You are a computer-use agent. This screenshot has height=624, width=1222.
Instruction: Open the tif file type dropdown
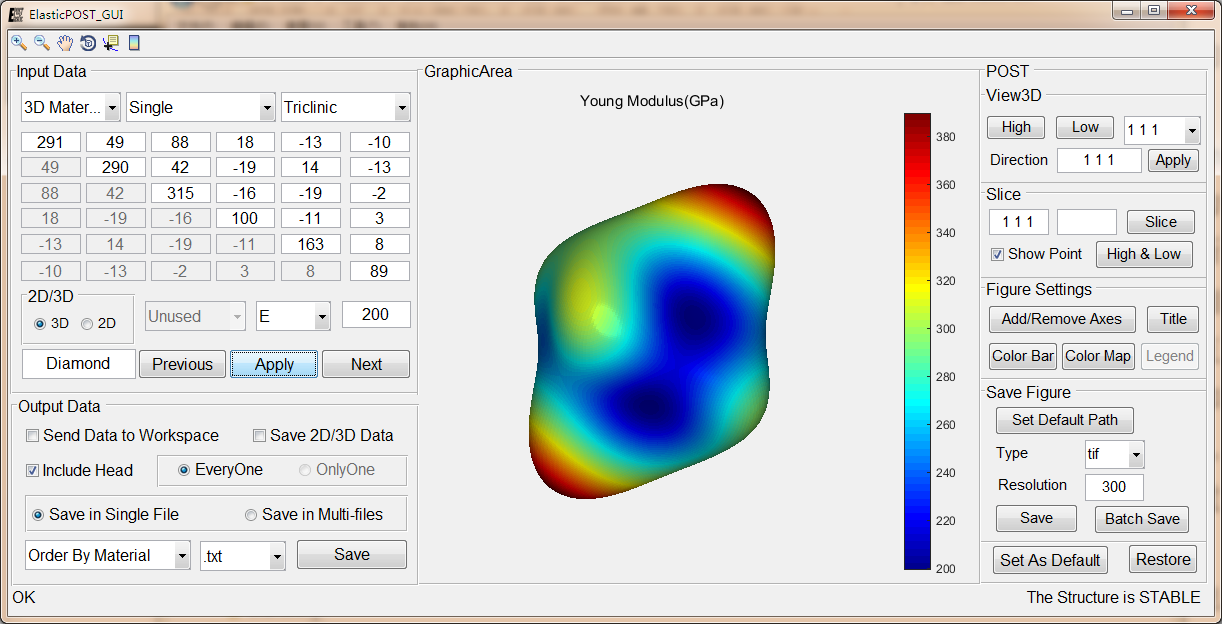(x=1114, y=454)
